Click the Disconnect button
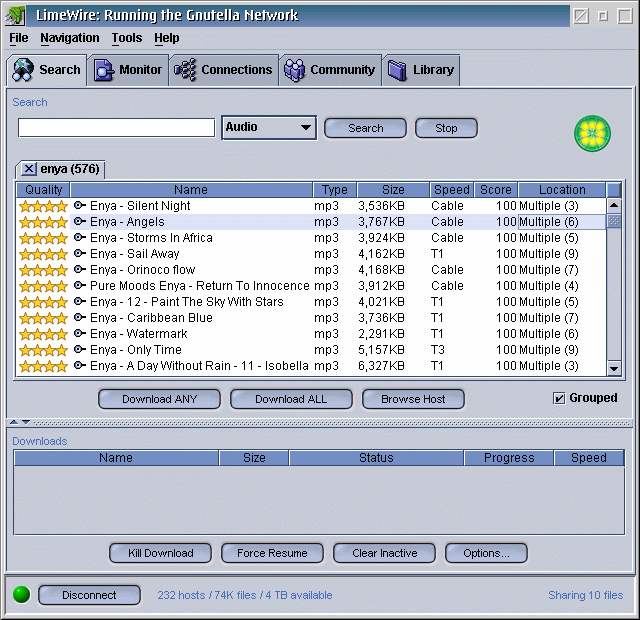Viewport: 640px width, 620px height. pyautogui.click(x=89, y=595)
